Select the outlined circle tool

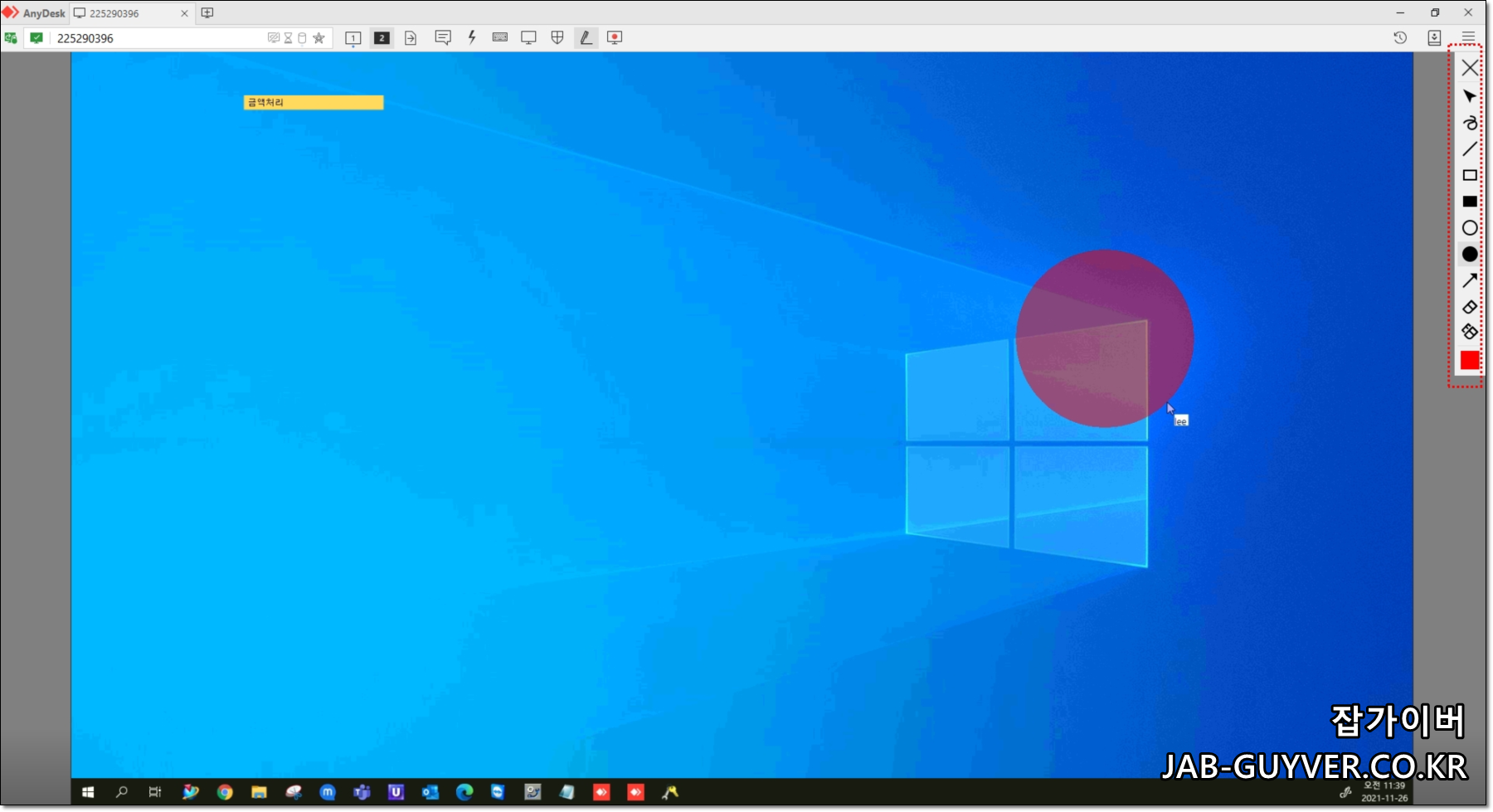pyautogui.click(x=1470, y=228)
